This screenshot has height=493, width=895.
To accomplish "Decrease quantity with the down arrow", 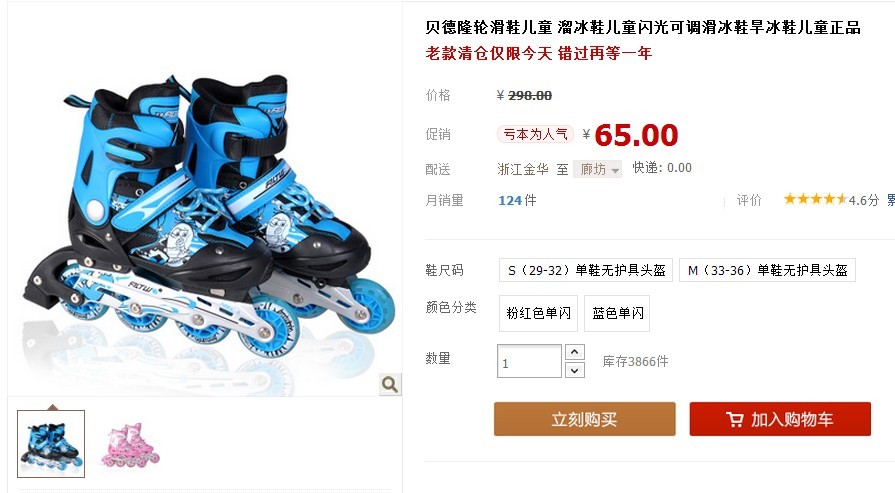I will click(x=575, y=371).
